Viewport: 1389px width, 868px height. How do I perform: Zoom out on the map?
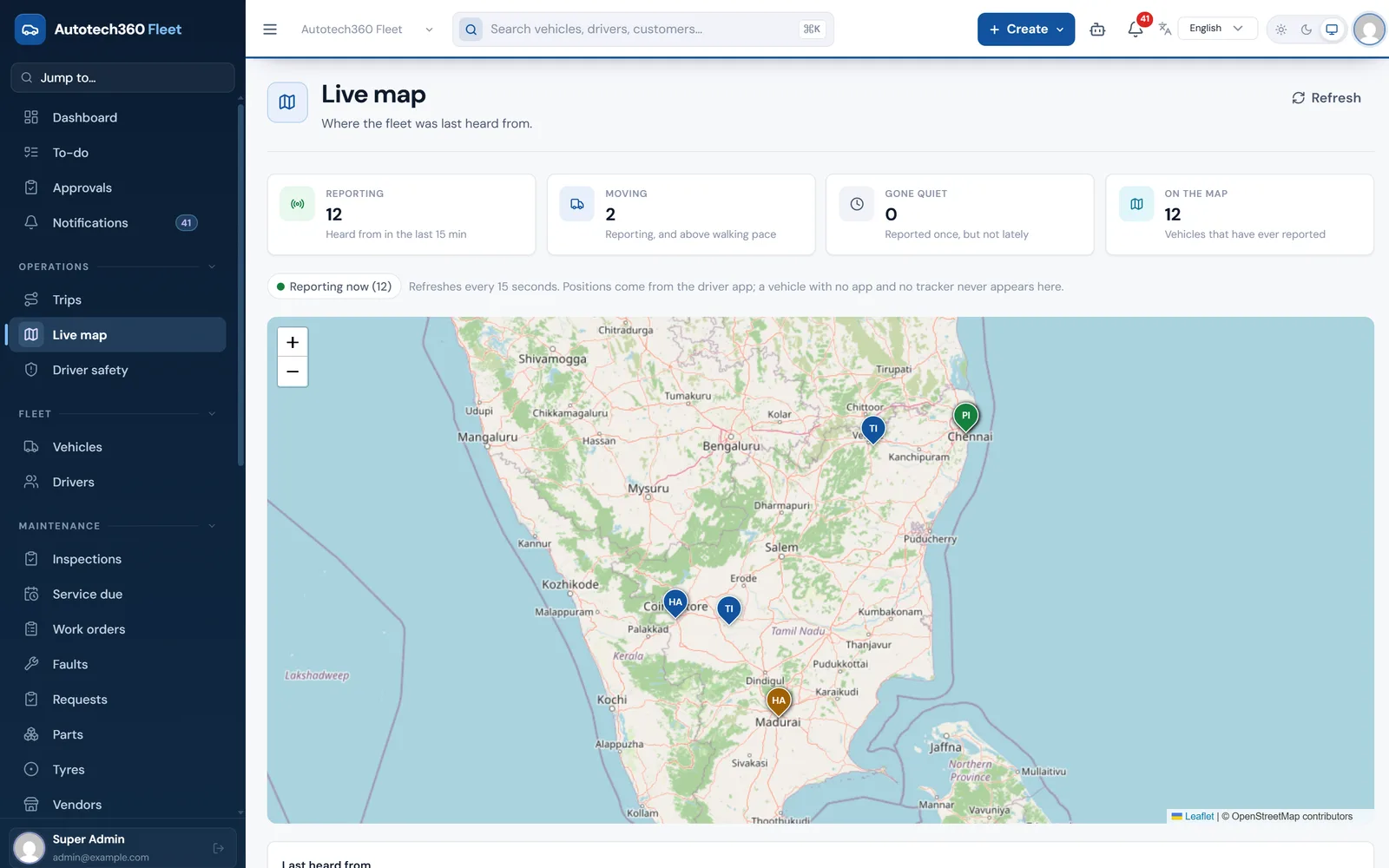coord(293,372)
